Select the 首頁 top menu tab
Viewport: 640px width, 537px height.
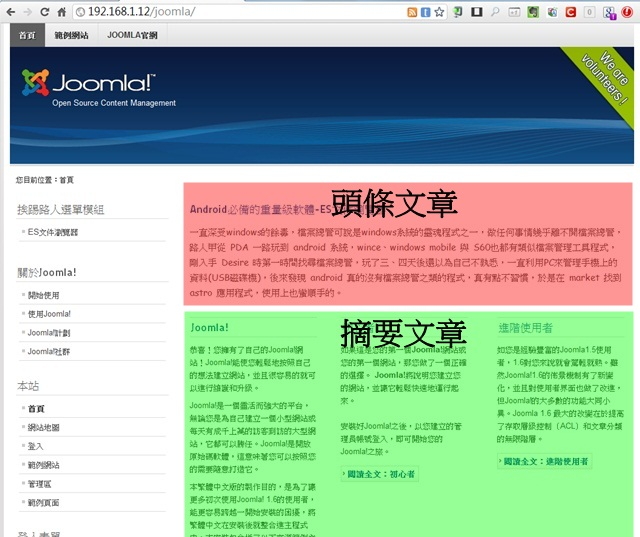click(27, 36)
